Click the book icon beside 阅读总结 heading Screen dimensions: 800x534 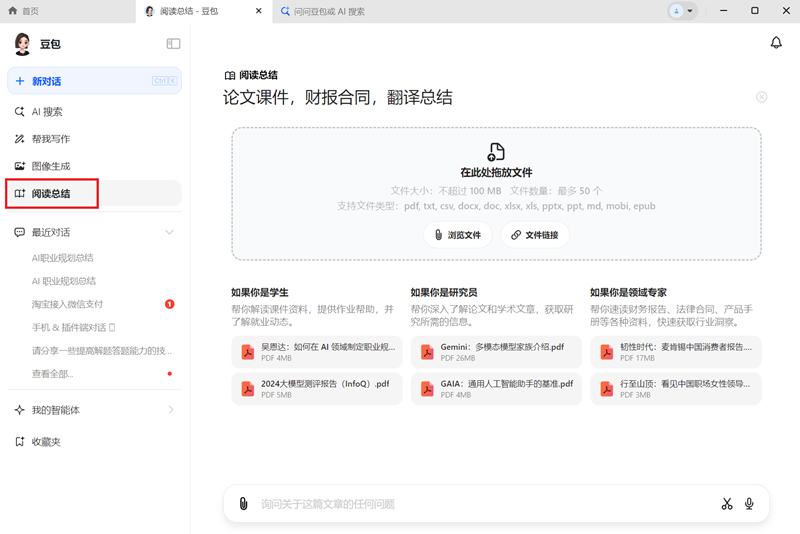tap(230, 75)
